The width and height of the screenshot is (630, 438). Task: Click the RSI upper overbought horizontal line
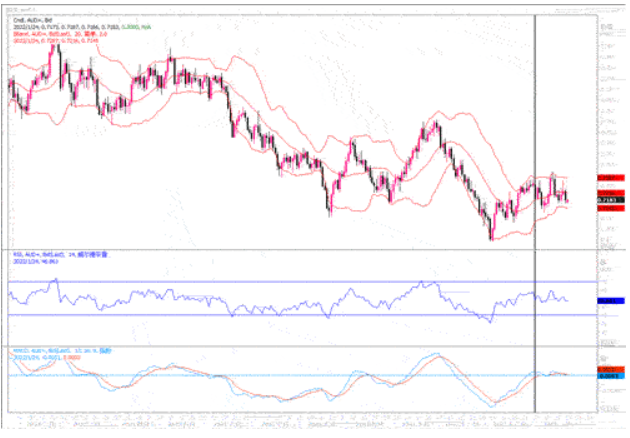click(x=300, y=282)
